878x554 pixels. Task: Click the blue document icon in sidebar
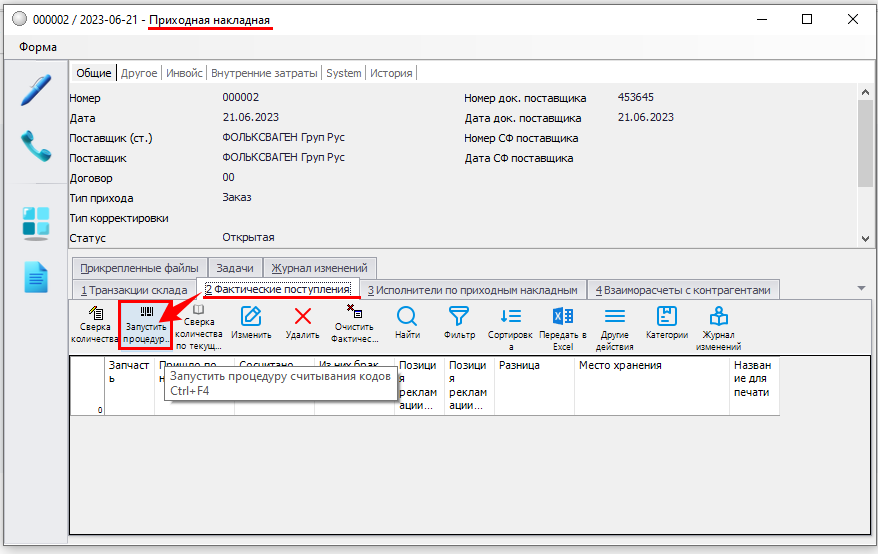pyautogui.click(x=35, y=277)
